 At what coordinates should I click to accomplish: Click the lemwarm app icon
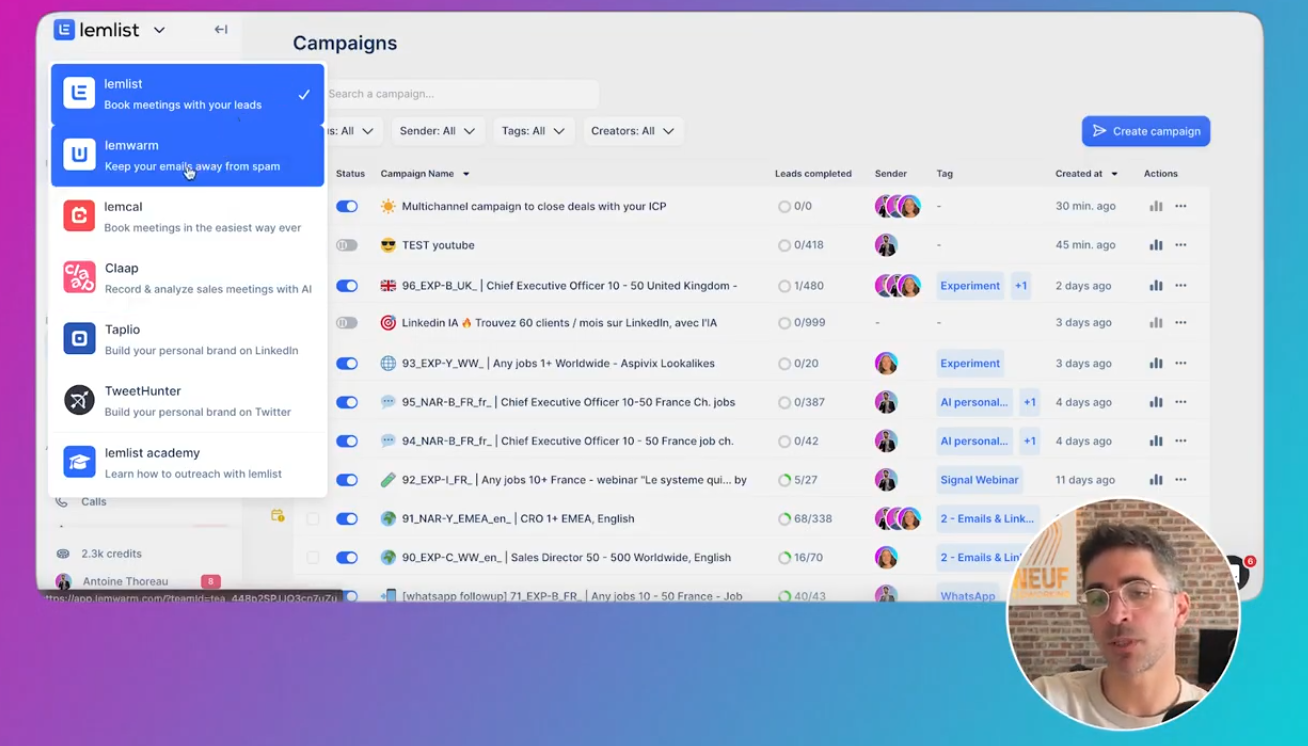pyautogui.click(x=79, y=155)
